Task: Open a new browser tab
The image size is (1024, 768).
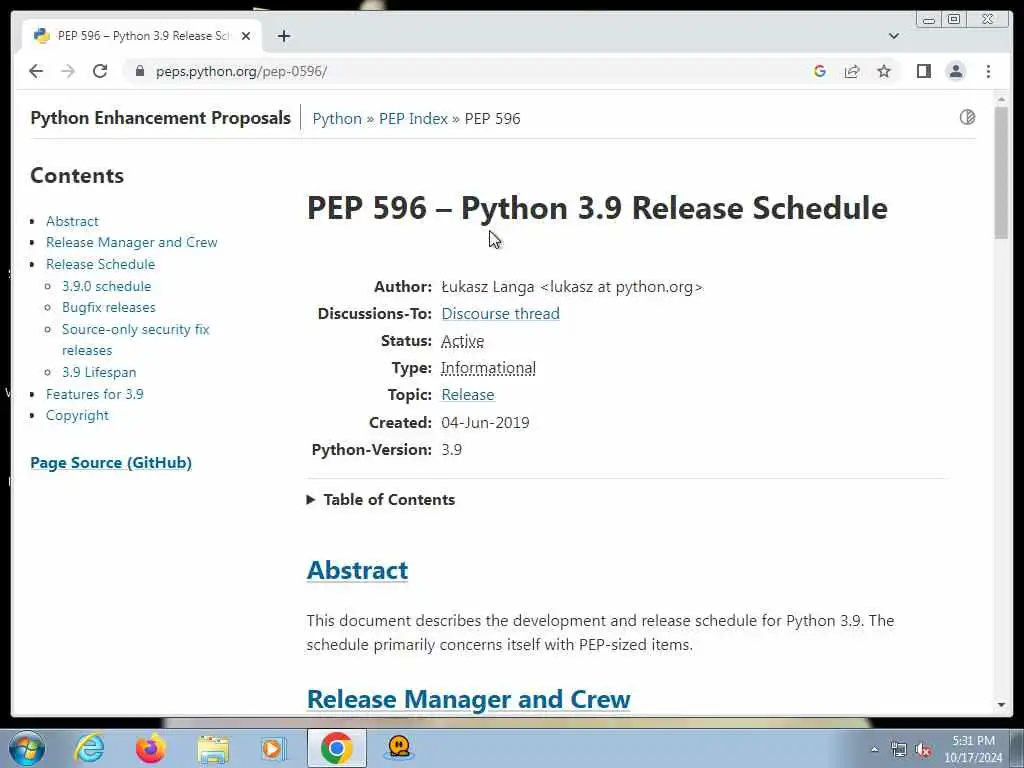Action: coord(283,36)
